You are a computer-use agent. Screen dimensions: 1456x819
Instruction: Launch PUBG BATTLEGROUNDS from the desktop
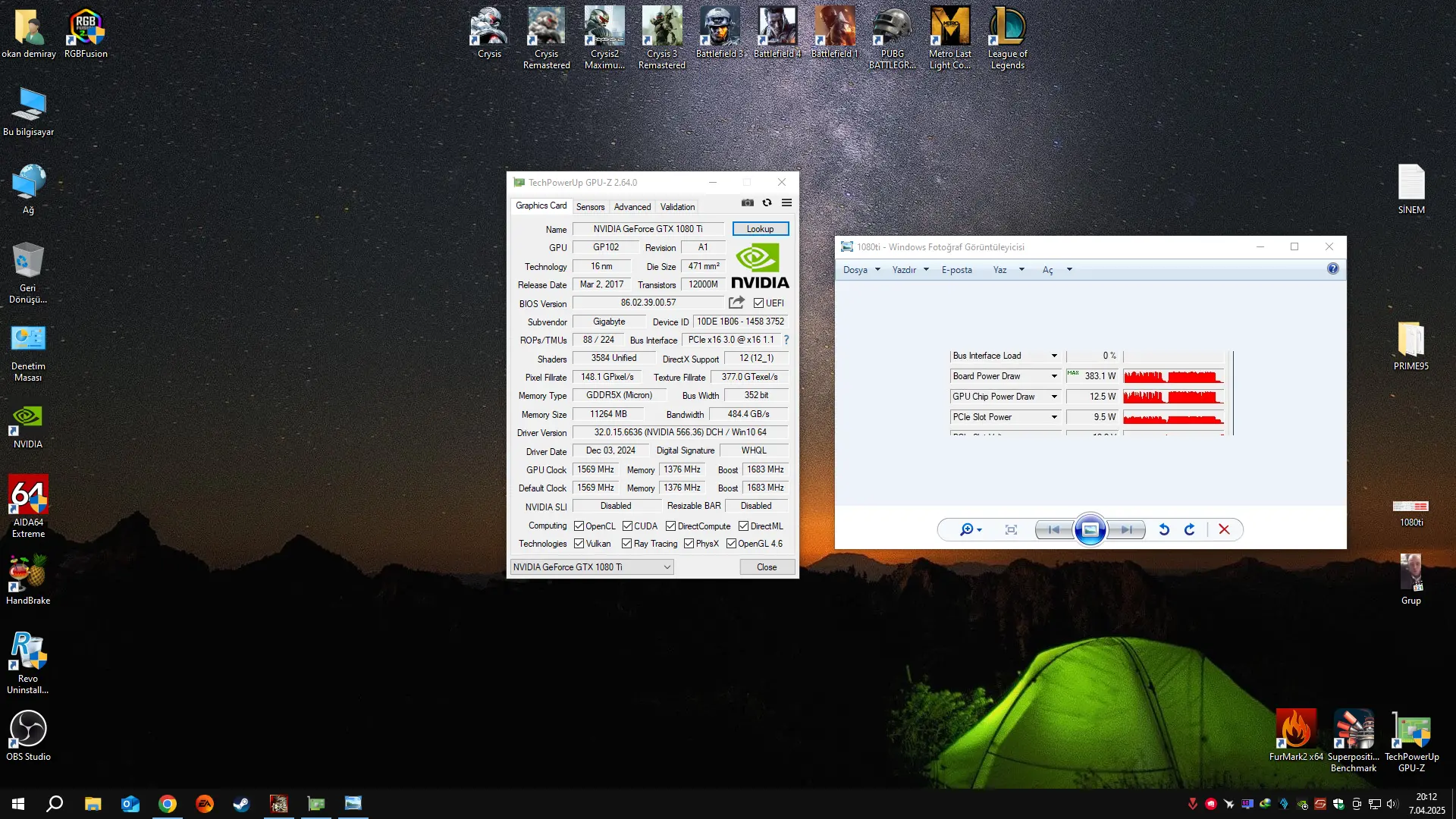click(x=893, y=38)
